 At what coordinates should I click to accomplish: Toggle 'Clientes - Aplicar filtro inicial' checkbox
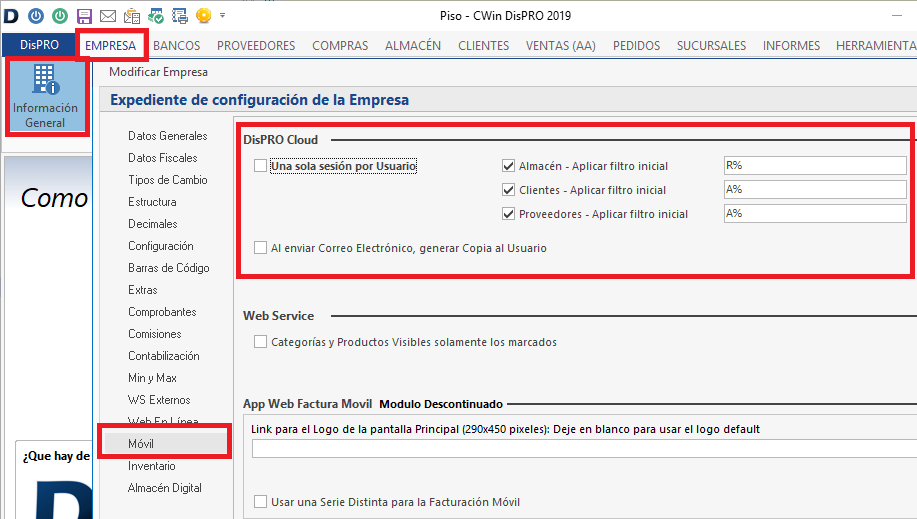pyautogui.click(x=508, y=190)
